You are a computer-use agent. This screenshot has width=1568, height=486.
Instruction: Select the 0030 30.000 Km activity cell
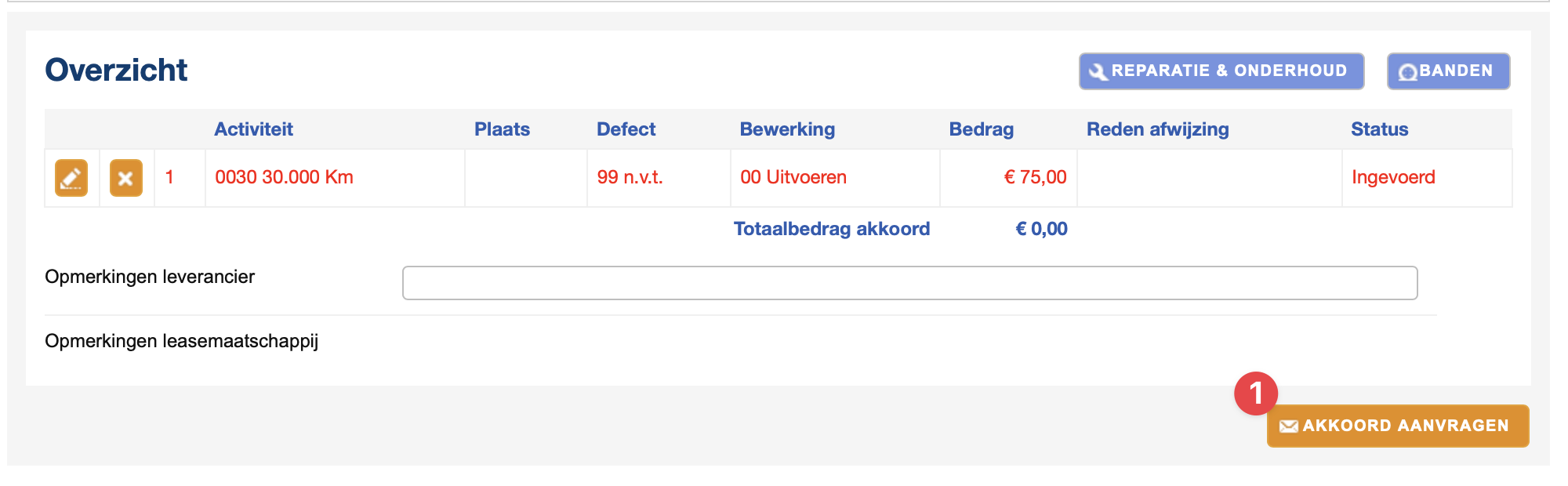coord(284,177)
